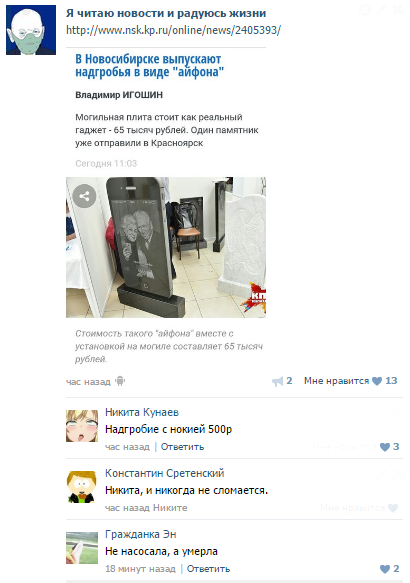Reply to Гражданка Эн's comment with Ответить

208,569
